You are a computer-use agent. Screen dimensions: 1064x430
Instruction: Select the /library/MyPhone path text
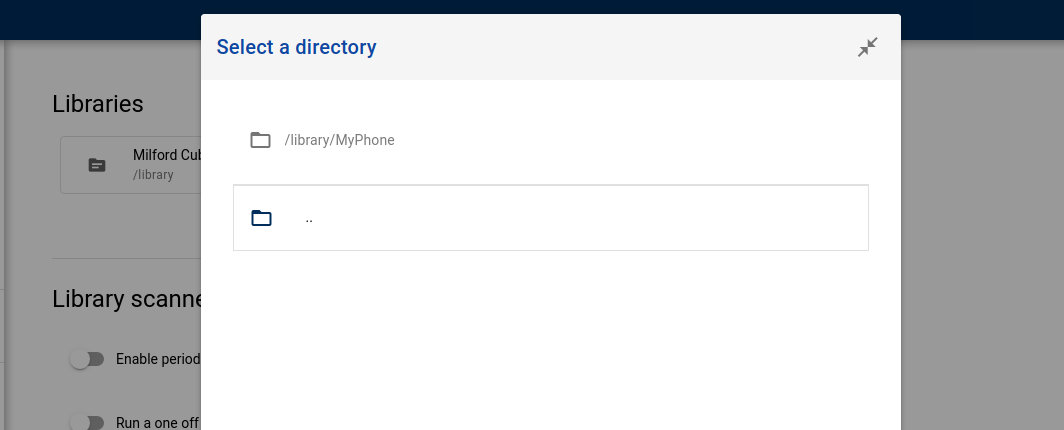pyautogui.click(x=339, y=140)
